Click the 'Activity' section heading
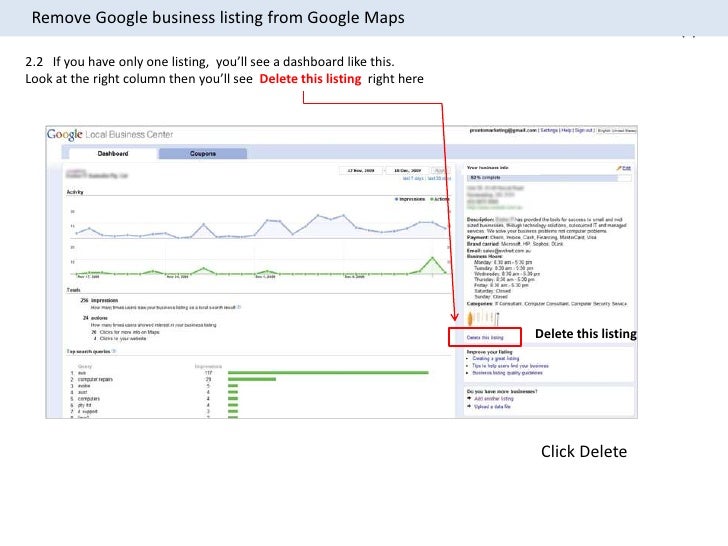The height and width of the screenshot is (546, 728). pyautogui.click(x=75, y=192)
